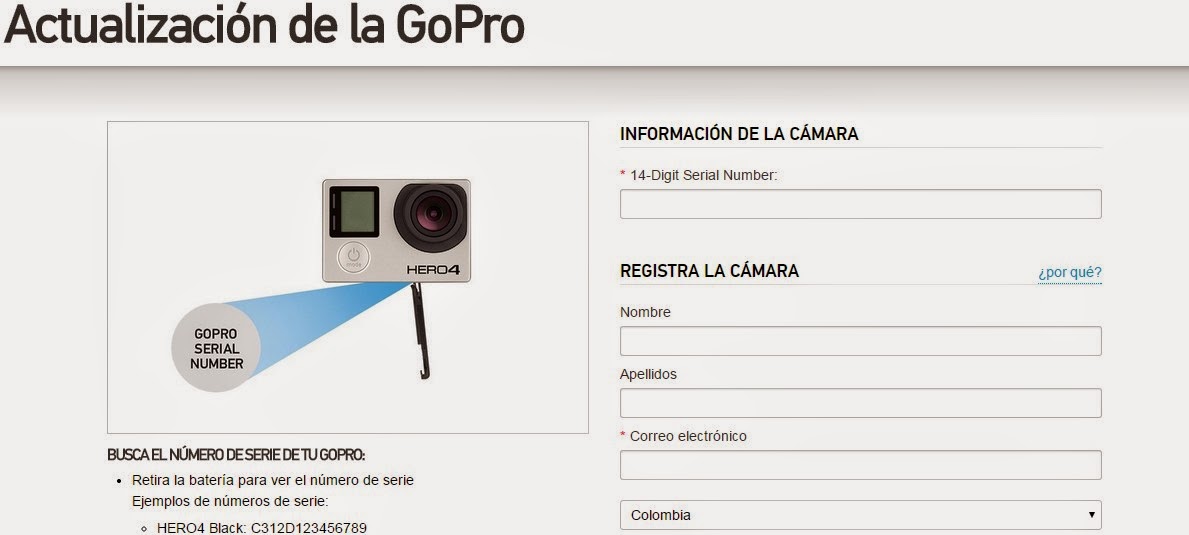The width and height of the screenshot is (1189, 535).
Task: Click 'Busca el número de serie' heading
Action: [x=236, y=455]
